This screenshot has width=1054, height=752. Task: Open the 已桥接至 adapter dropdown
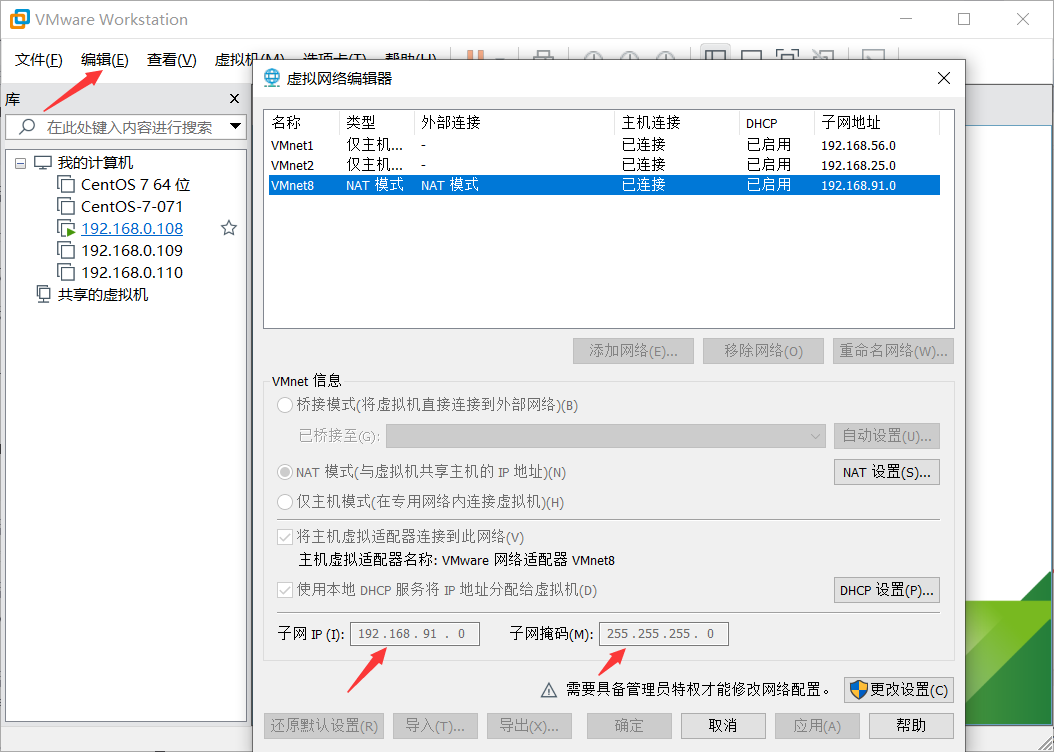(606, 436)
